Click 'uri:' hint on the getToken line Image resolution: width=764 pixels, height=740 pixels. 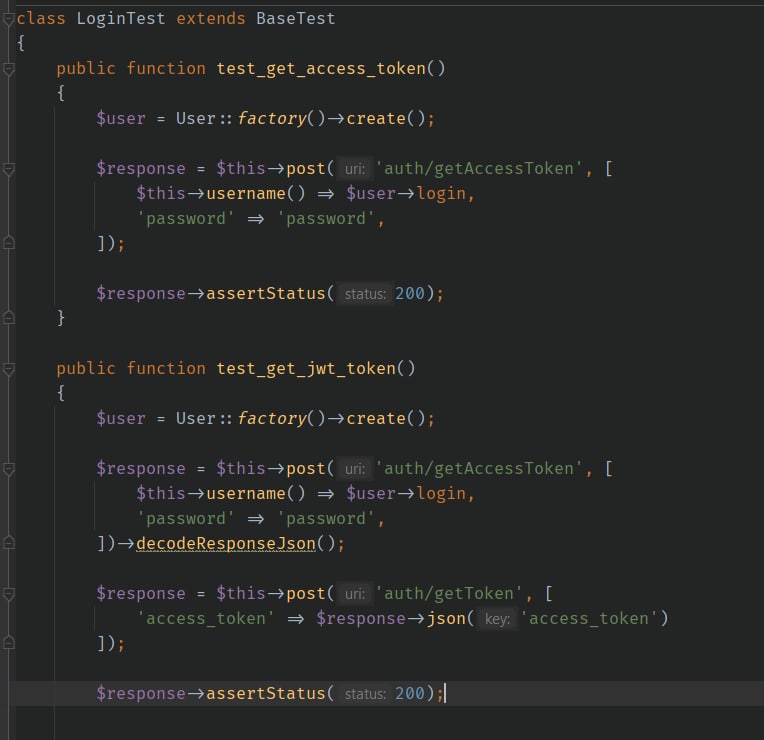[x=355, y=594]
